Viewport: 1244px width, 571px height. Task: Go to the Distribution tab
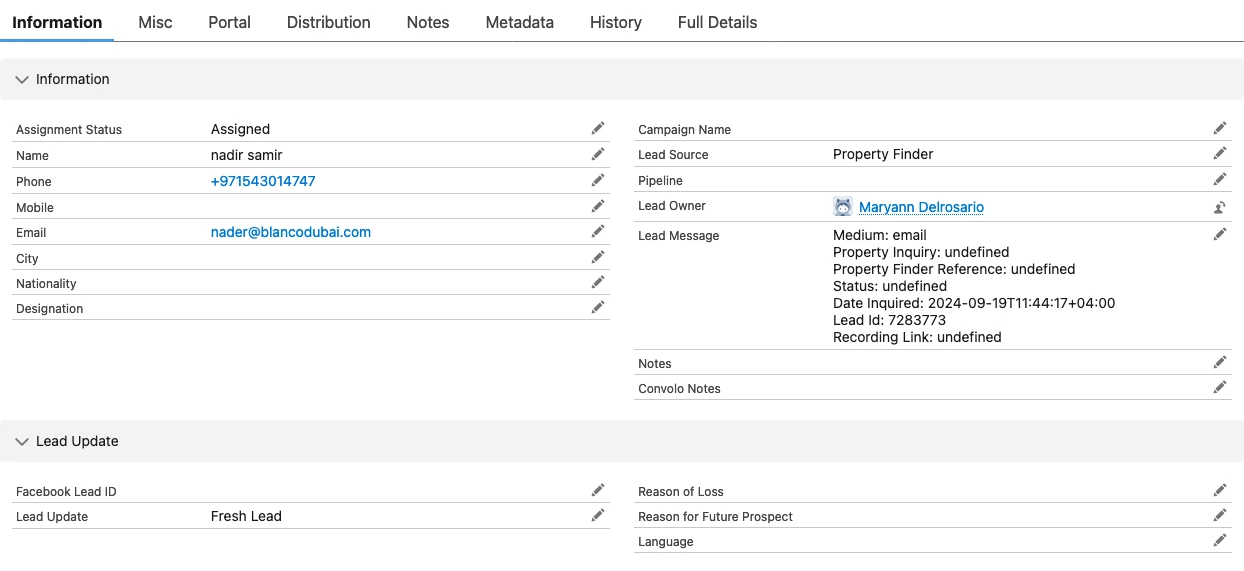328,22
